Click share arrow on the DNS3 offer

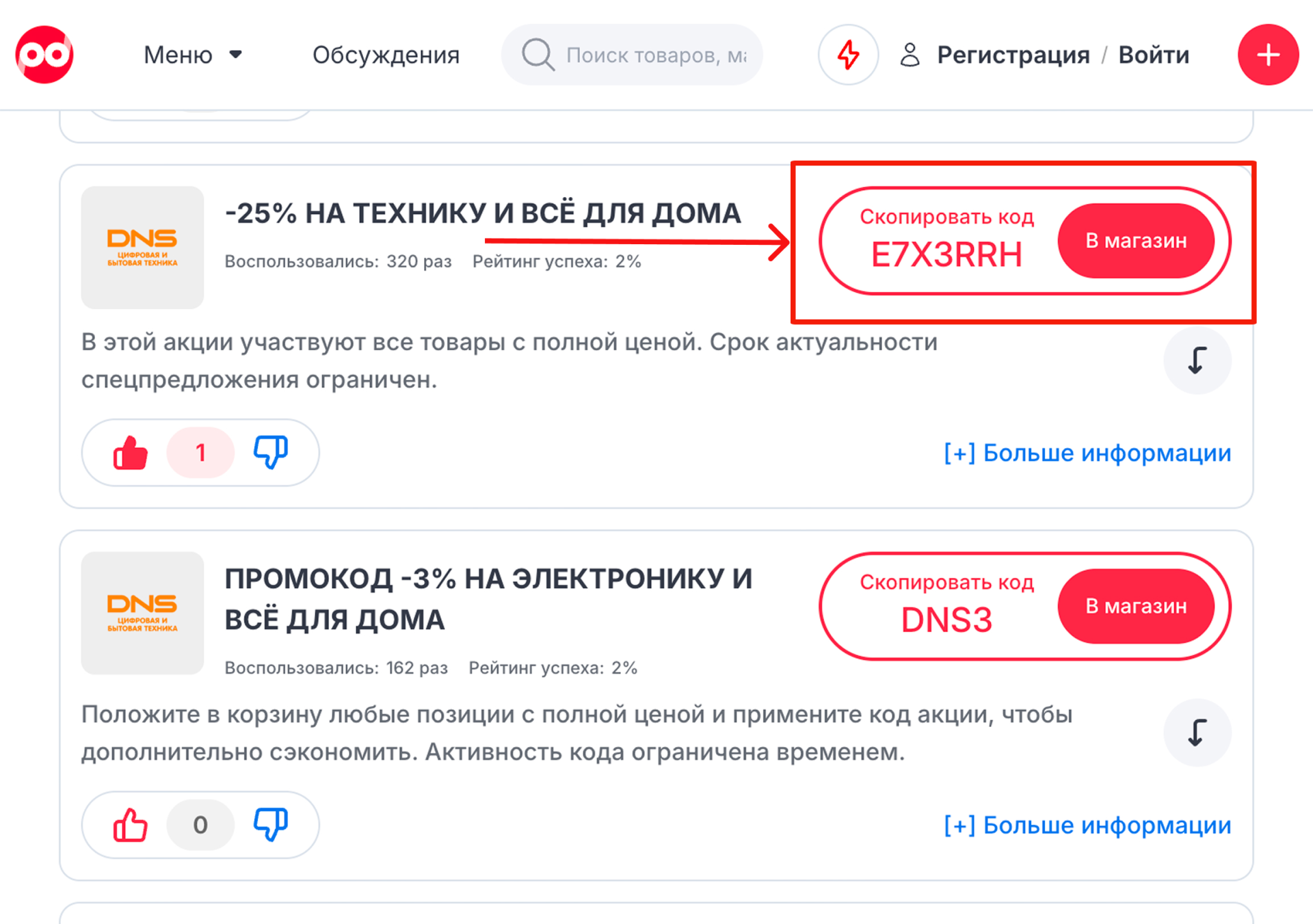tap(1197, 732)
